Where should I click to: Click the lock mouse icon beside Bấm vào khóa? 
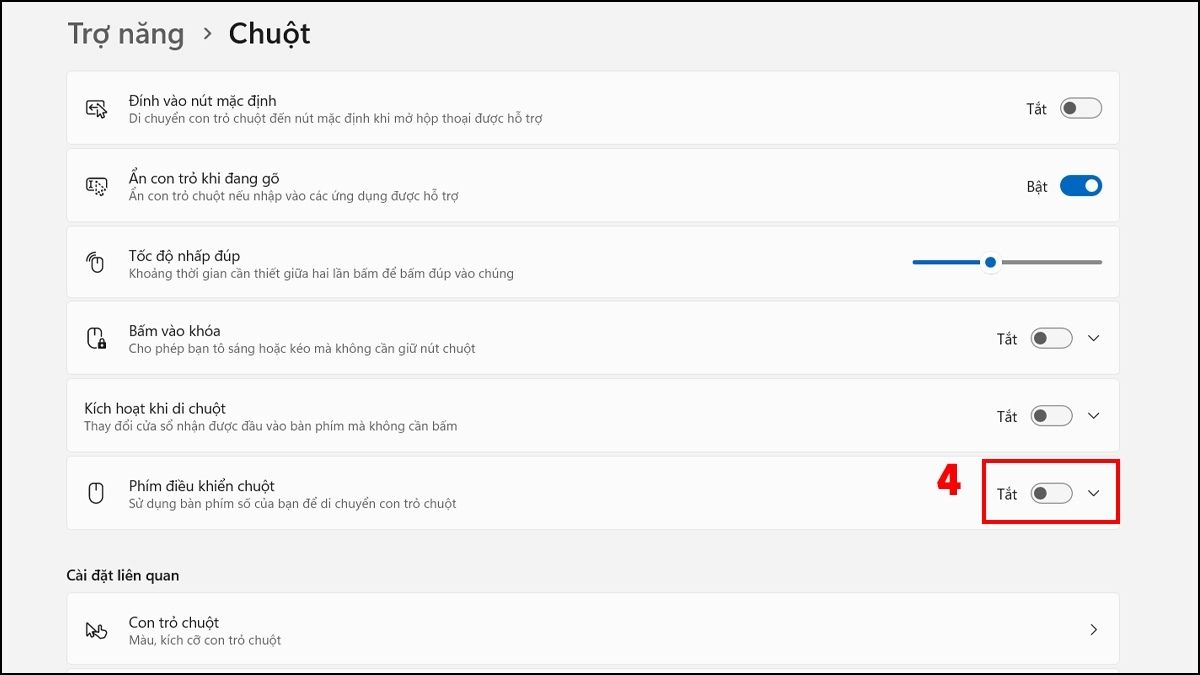click(95, 339)
